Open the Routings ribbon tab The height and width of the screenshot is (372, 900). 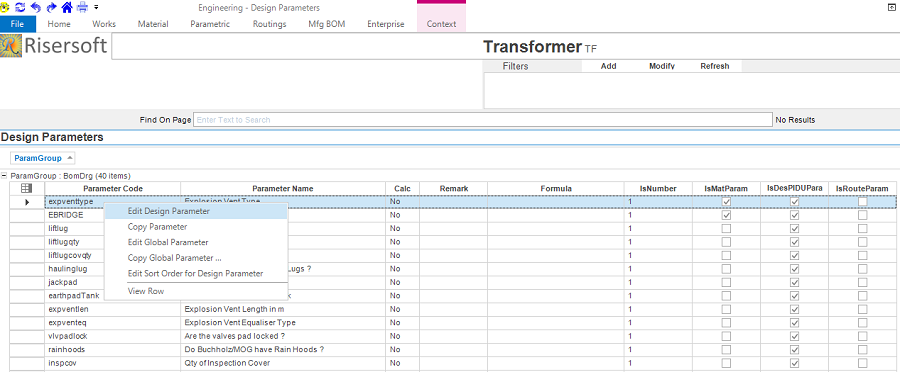pyautogui.click(x=269, y=24)
